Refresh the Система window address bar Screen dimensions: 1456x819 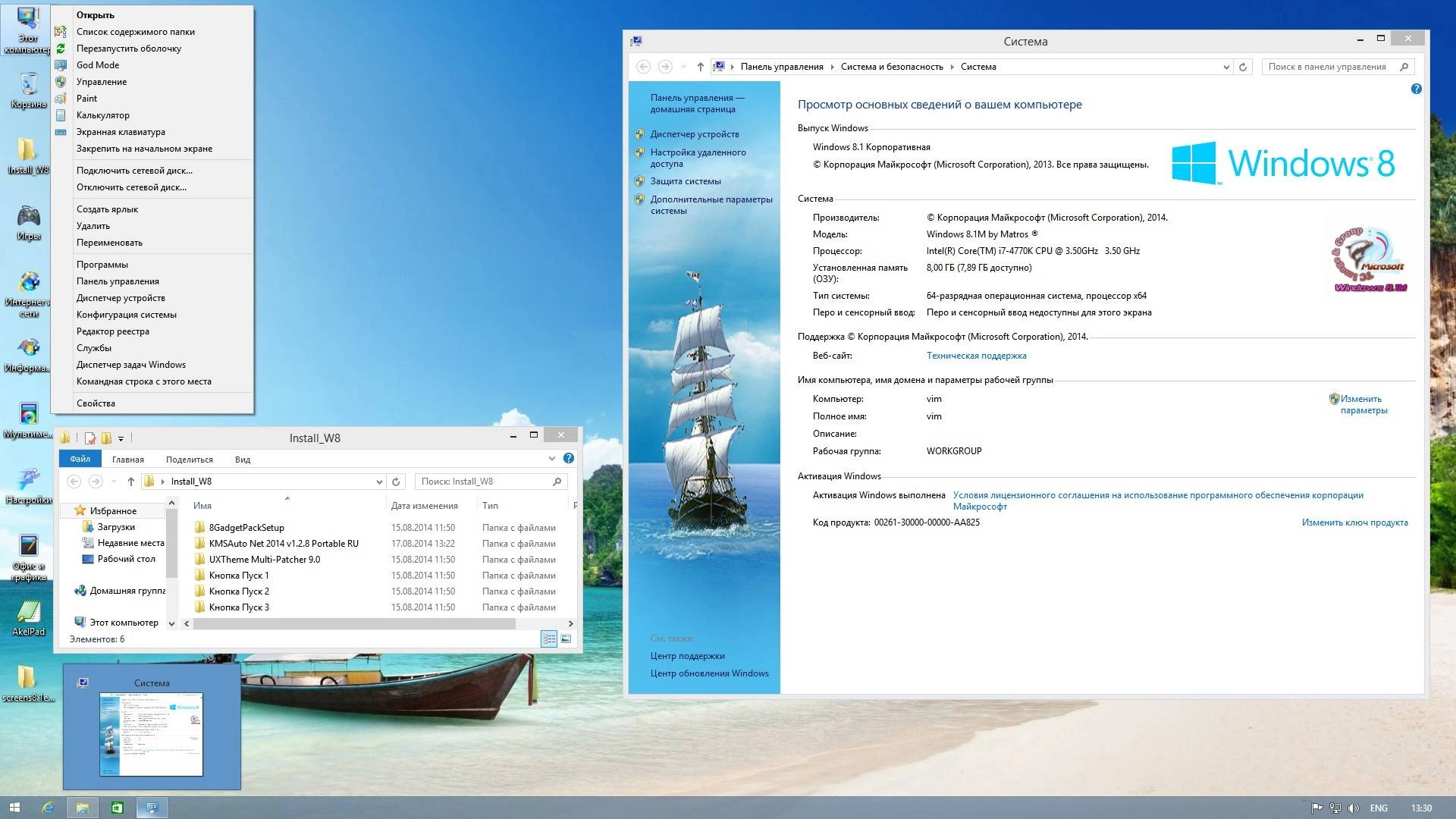[x=1243, y=67]
